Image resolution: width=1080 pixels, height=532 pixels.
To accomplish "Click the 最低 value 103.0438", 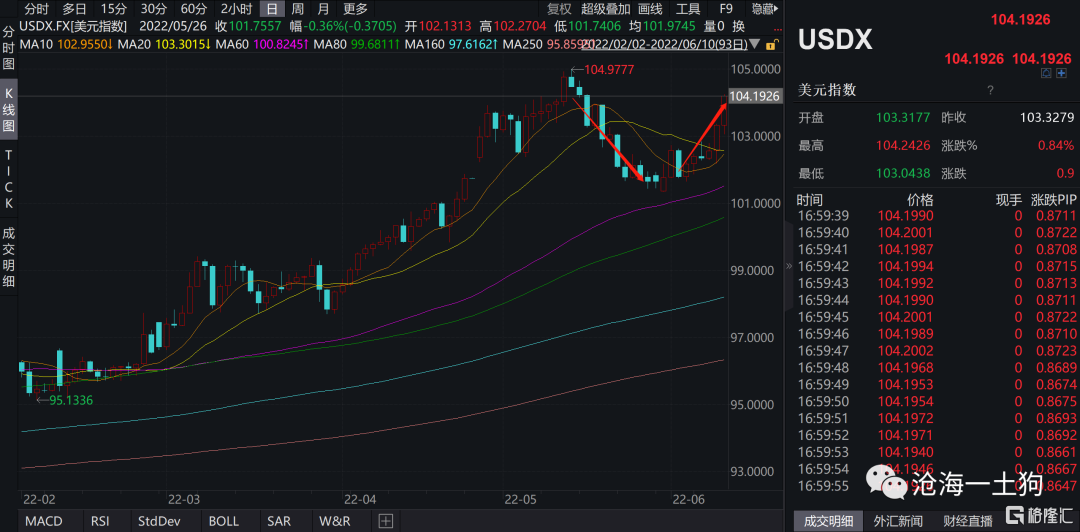I will pos(903,174).
